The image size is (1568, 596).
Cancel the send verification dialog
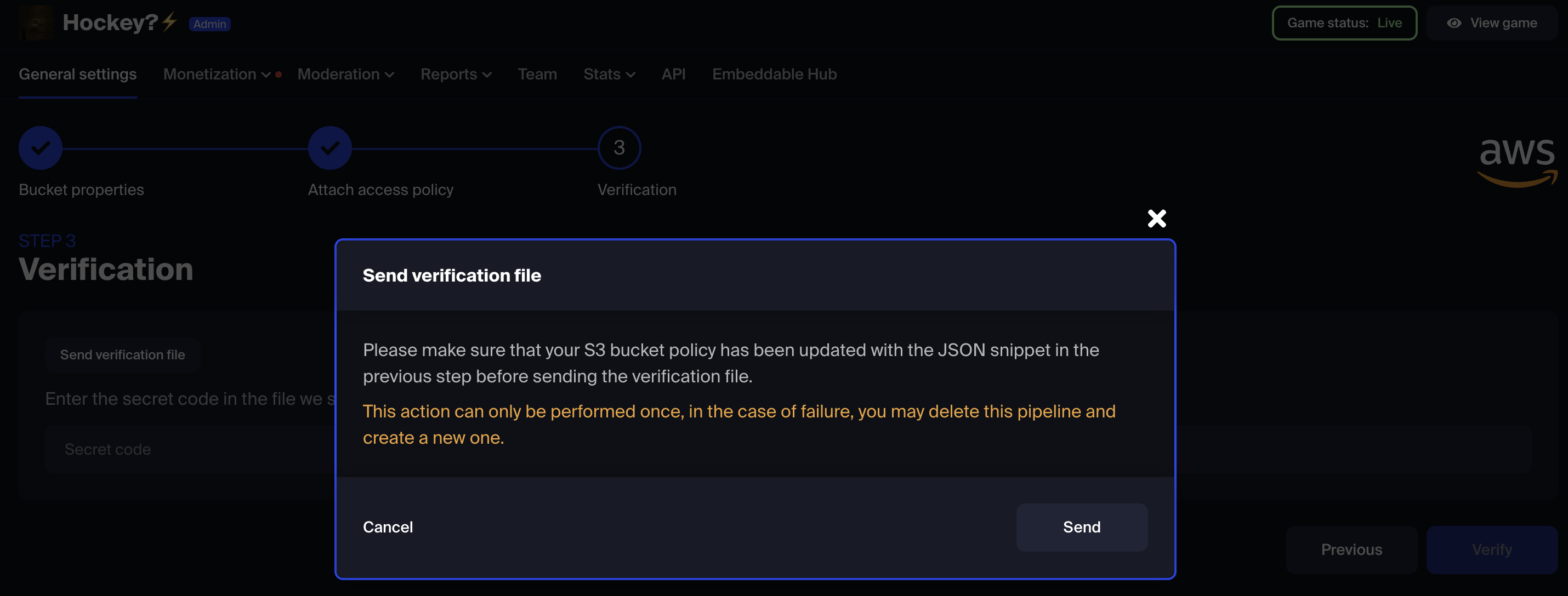click(388, 526)
